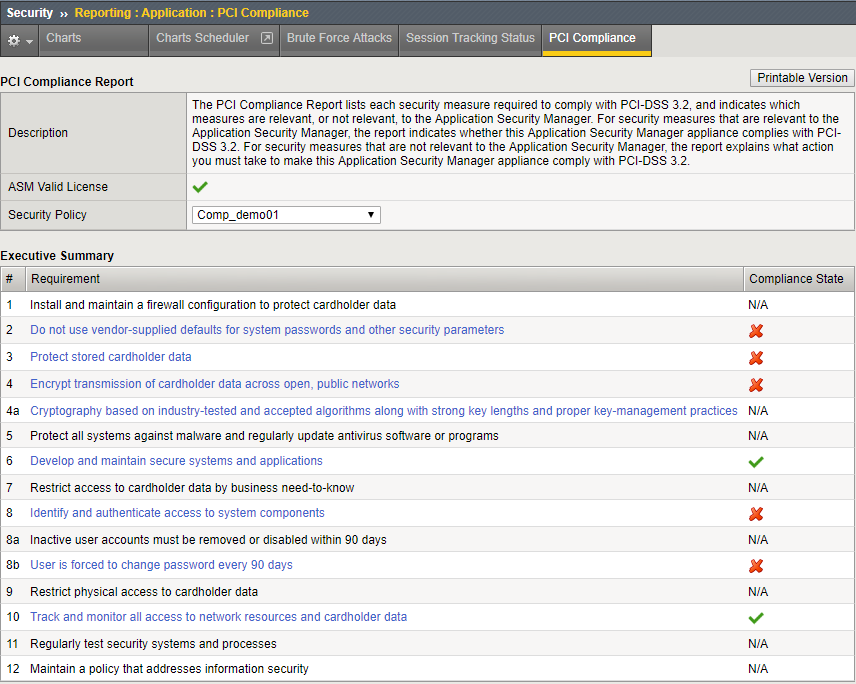Click N/A for requirement 4a
This screenshot has width=856, height=684.
pyautogui.click(x=758, y=411)
